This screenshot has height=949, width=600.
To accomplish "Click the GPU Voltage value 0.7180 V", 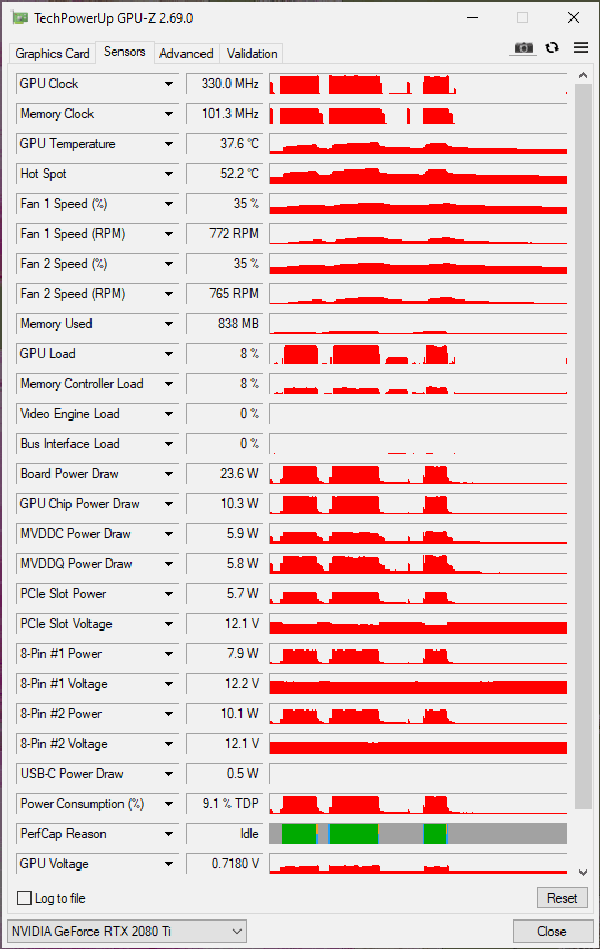I will 235,864.
